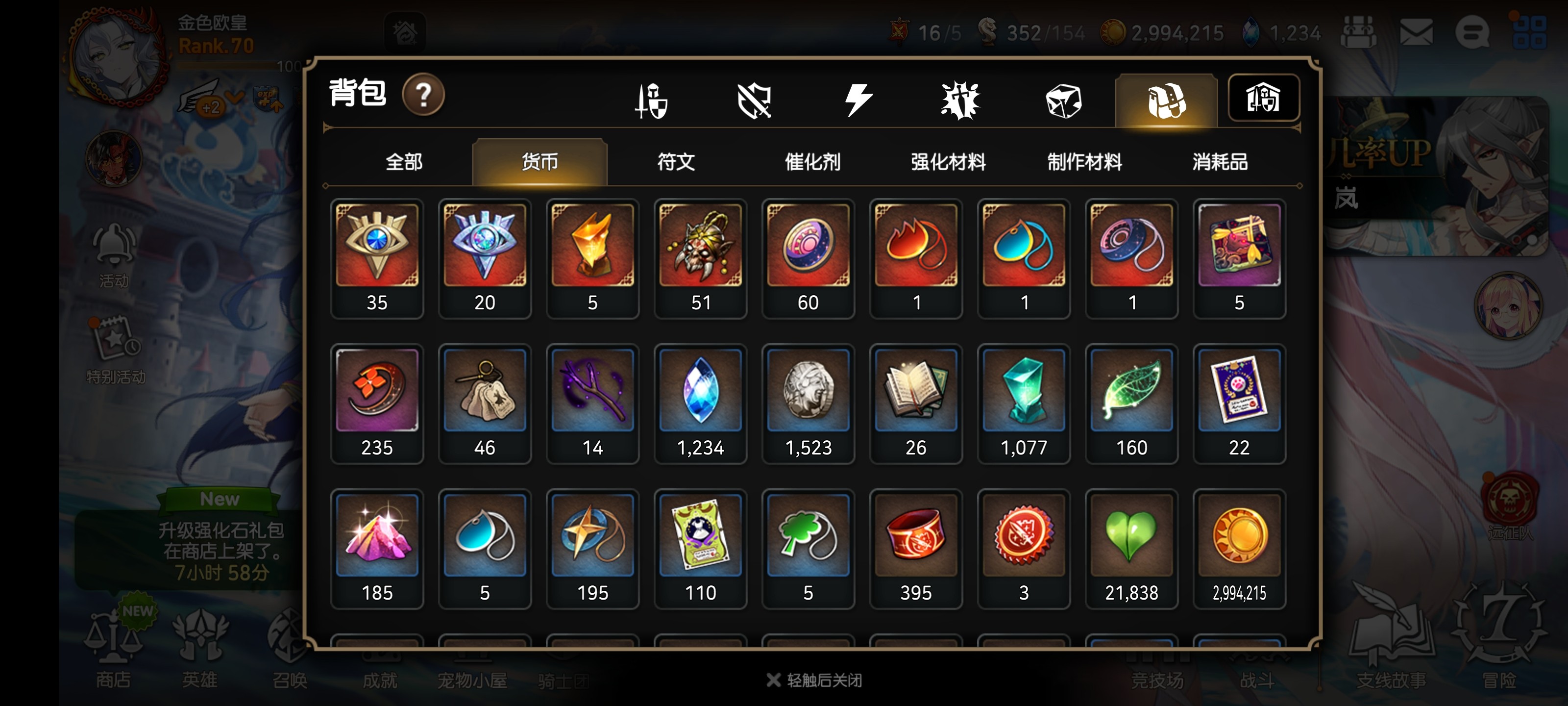Open the backpack help question mark
The height and width of the screenshot is (706, 1568).
(x=423, y=95)
